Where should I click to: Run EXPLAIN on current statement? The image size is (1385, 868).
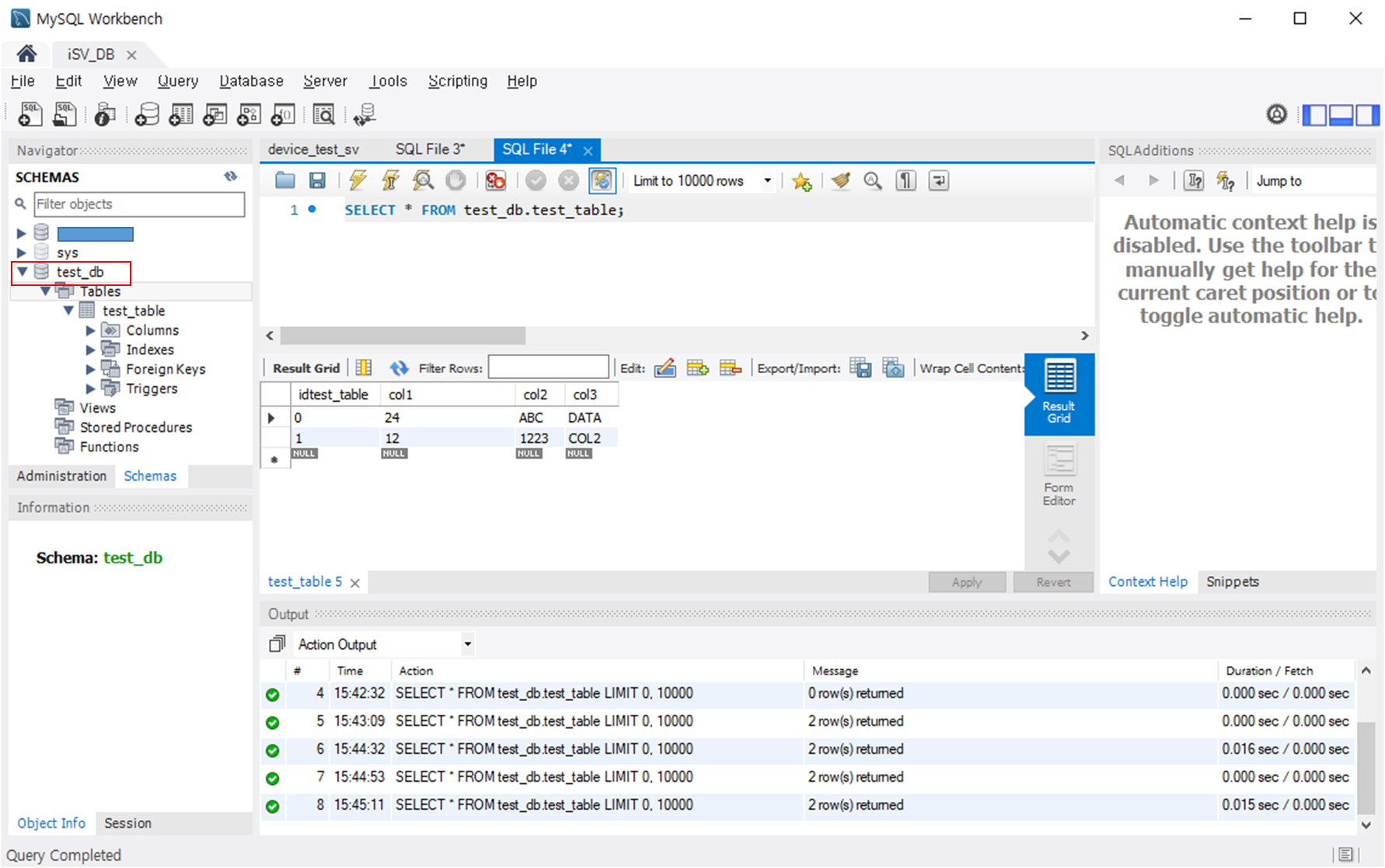click(x=423, y=181)
